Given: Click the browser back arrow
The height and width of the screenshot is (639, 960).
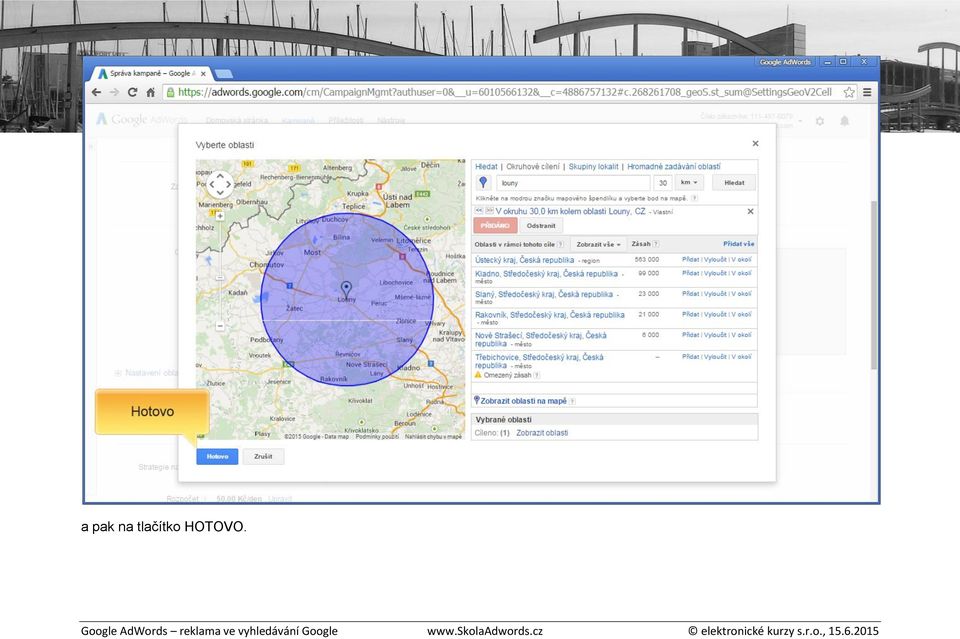Looking at the screenshot, I should [x=96, y=92].
